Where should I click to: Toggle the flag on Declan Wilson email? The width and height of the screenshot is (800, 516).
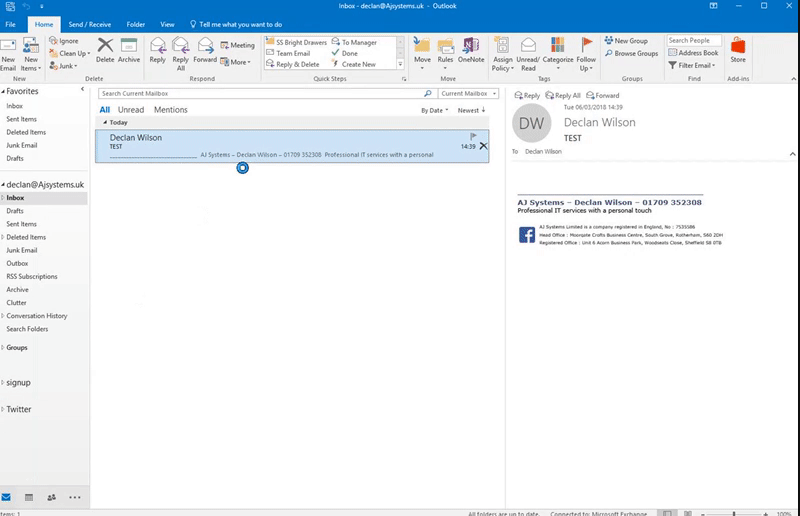tap(474, 136)
